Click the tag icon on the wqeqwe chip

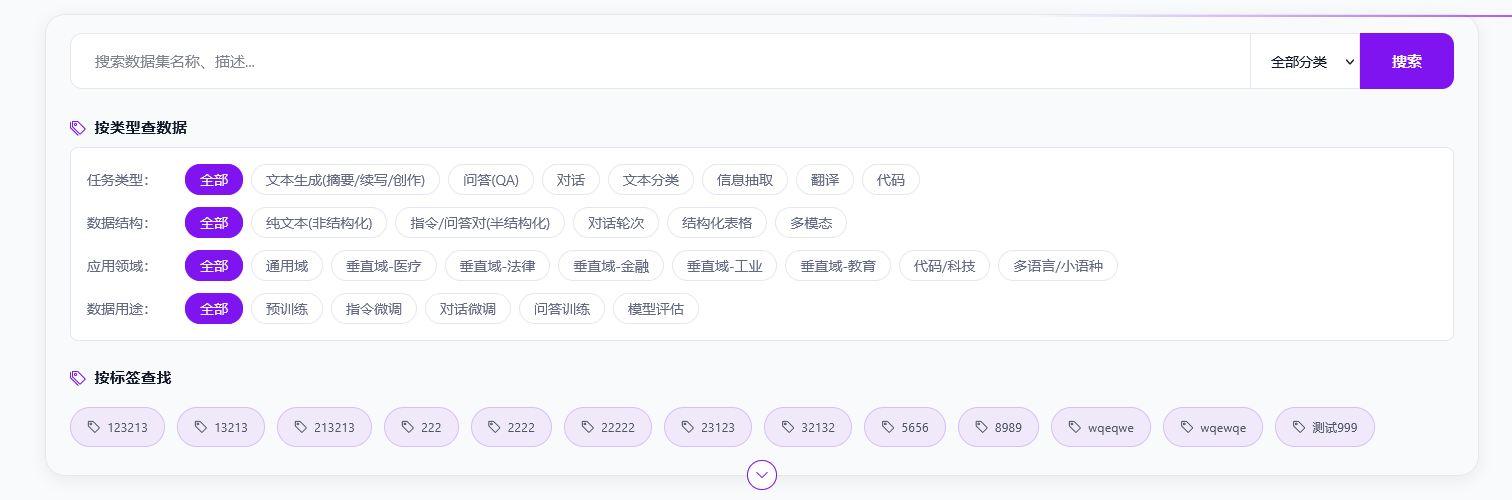pos(1075,427)
